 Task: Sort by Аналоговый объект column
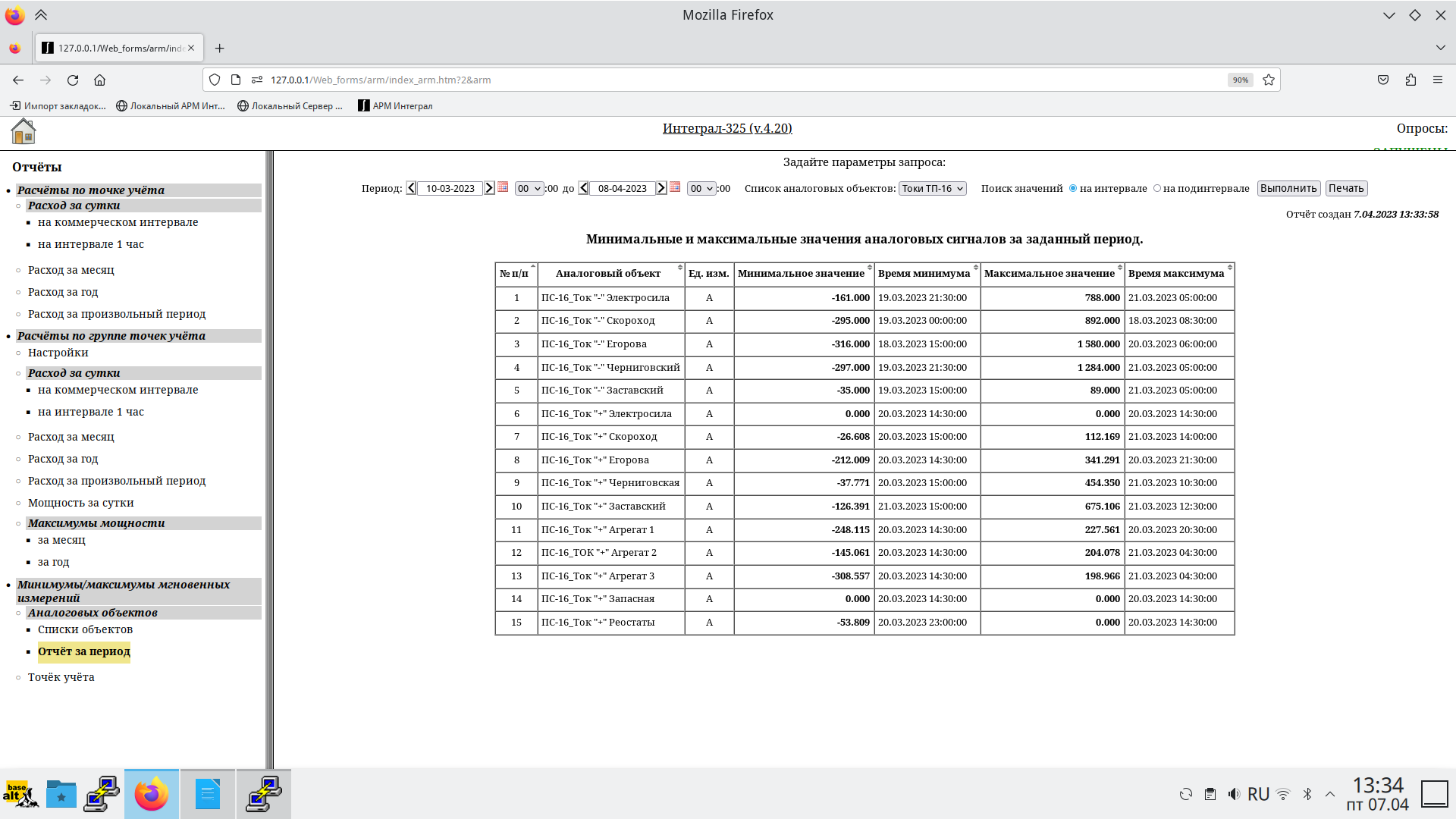coord(611,274)
